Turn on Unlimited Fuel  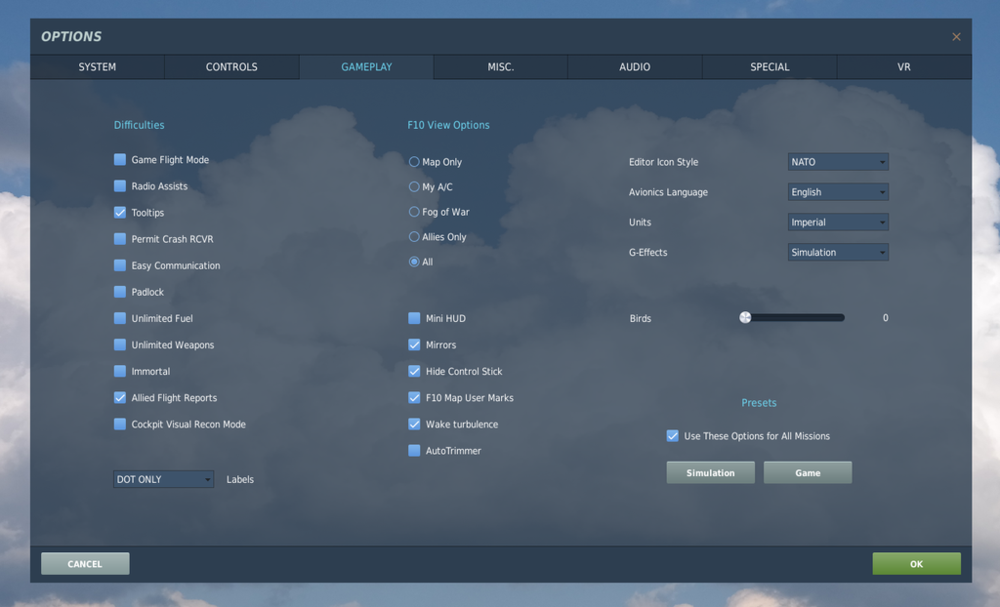tap(120, 318)
